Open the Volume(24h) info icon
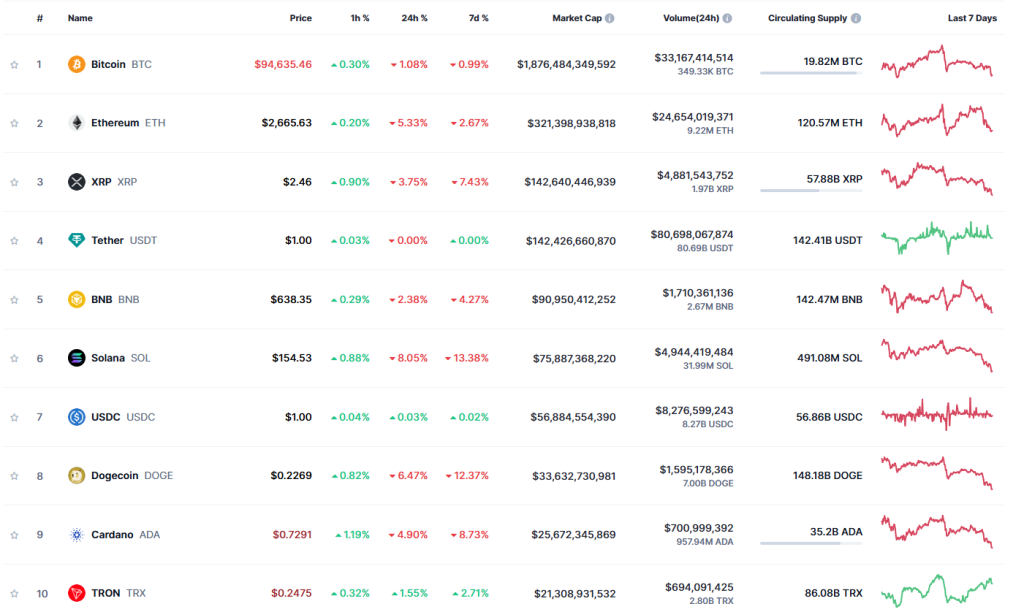 (x=727, y=18)
